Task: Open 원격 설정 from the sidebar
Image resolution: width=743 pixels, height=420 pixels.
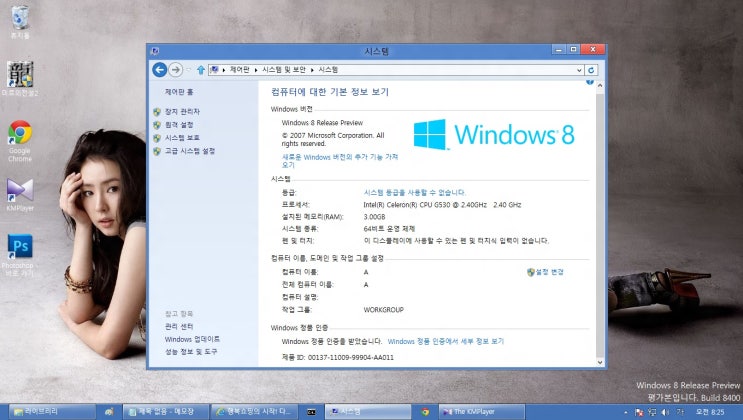Action: point(179,125)
